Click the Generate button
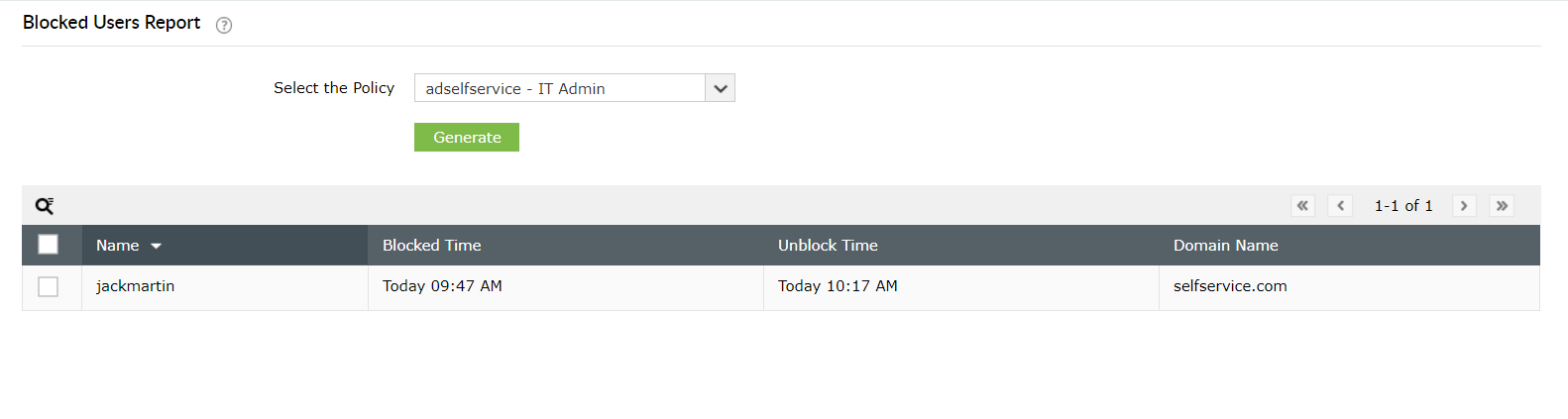Screen dimensions: 1568x419 click(x=467, y=138)
